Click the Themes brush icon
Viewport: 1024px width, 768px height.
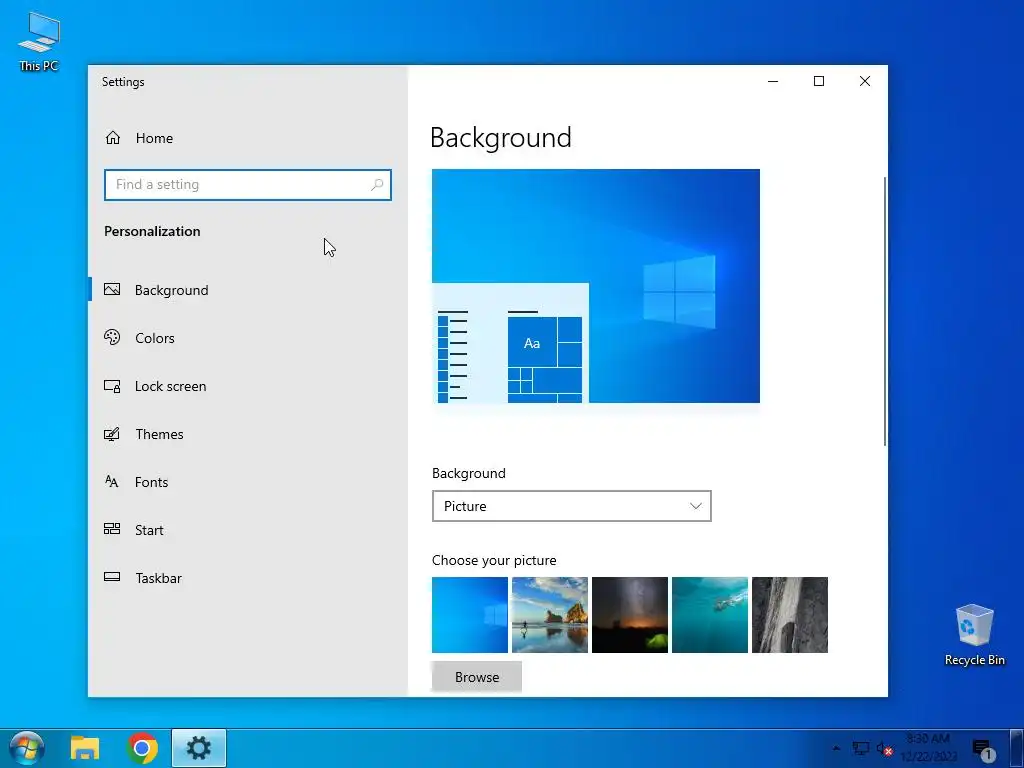112,434
